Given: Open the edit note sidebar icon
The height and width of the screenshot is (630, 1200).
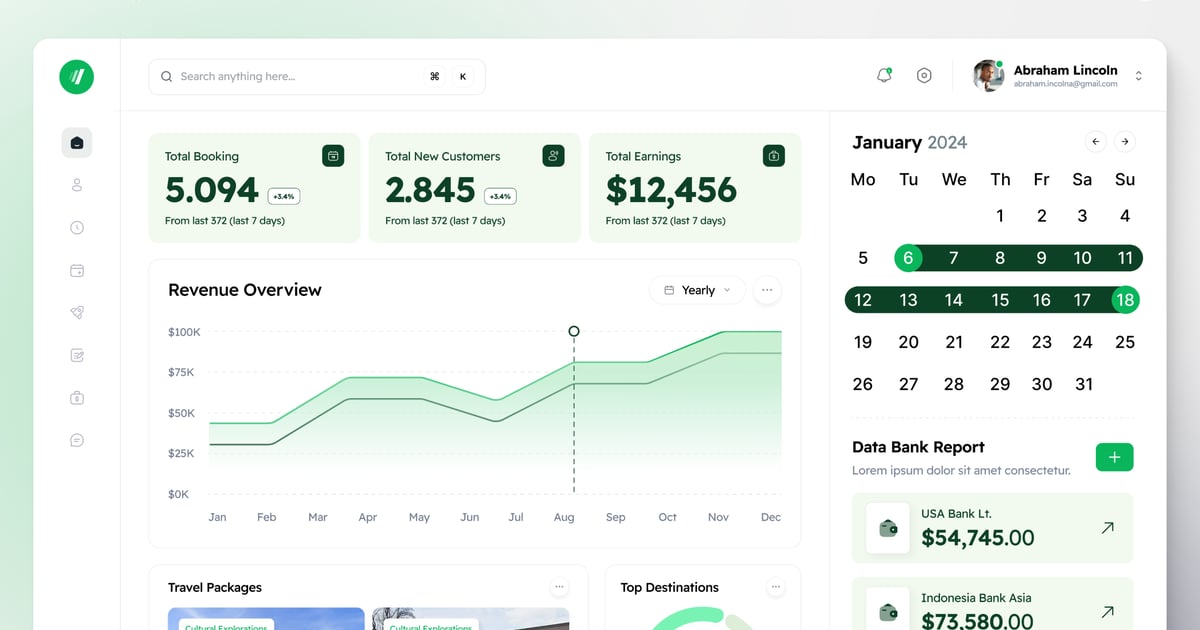Looking at the screenshot, I should click(x=77, y=355).
